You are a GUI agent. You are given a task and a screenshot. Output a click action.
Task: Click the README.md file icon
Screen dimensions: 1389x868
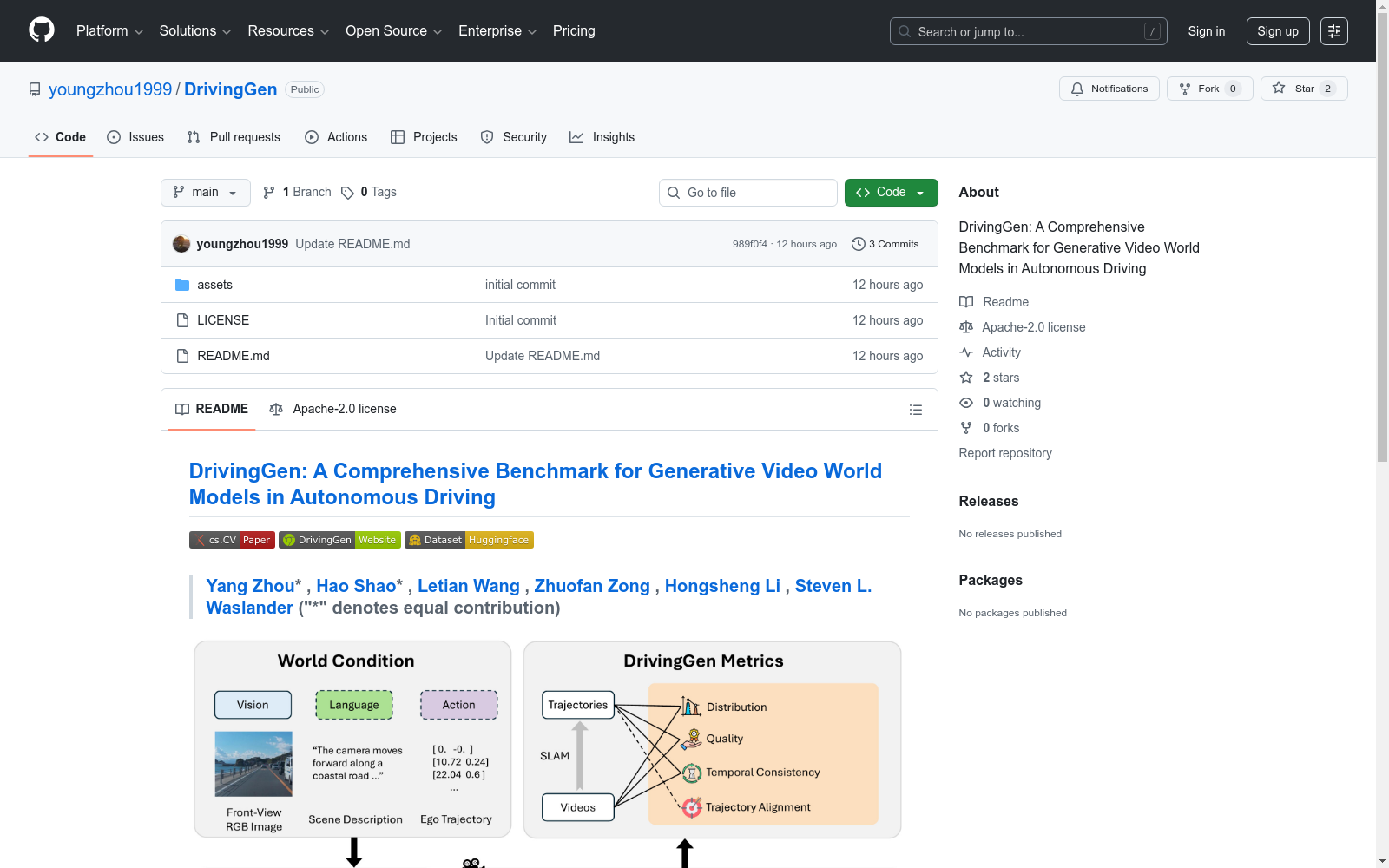182,356
